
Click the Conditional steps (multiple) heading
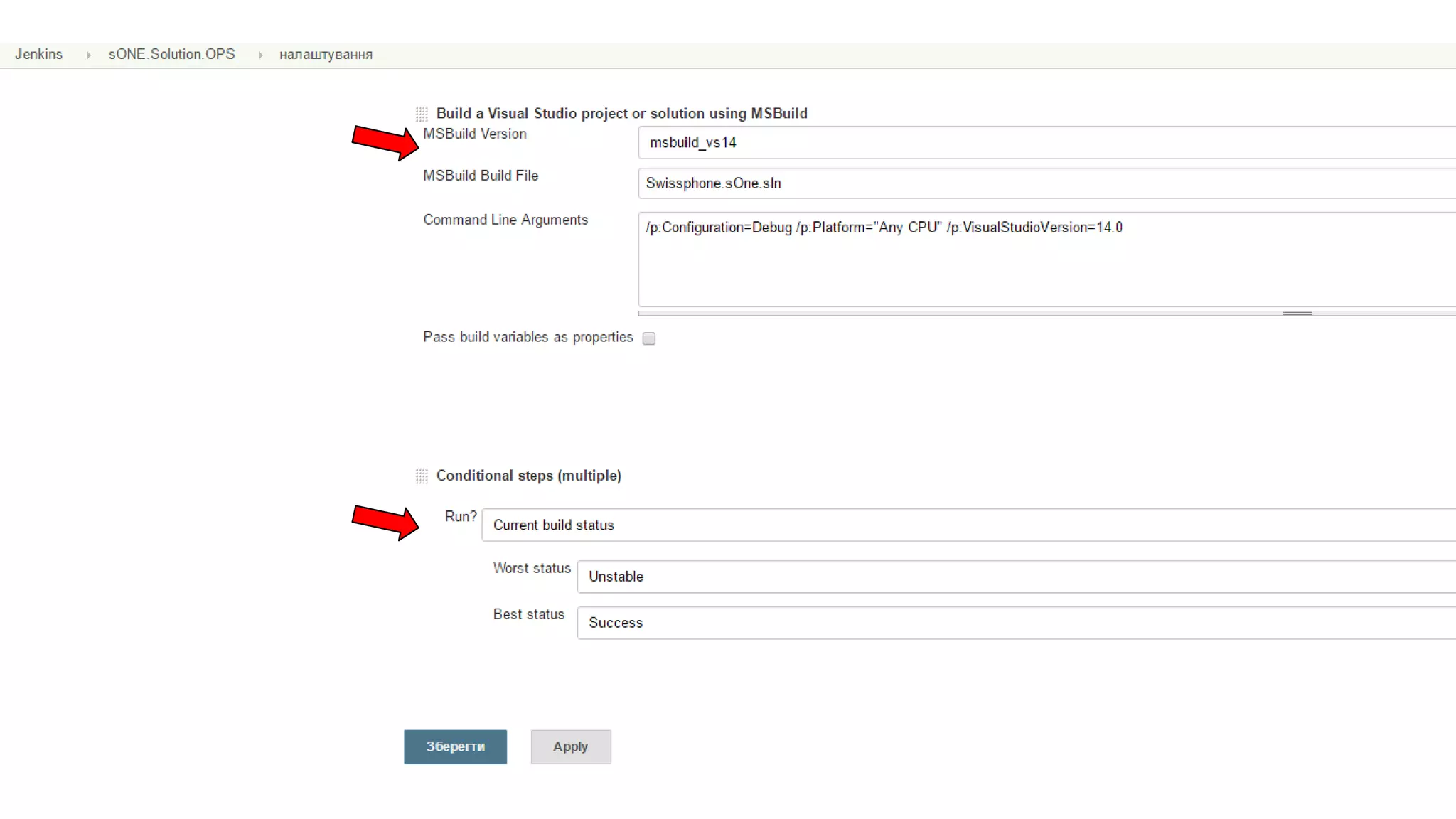[x=528, y=476]
